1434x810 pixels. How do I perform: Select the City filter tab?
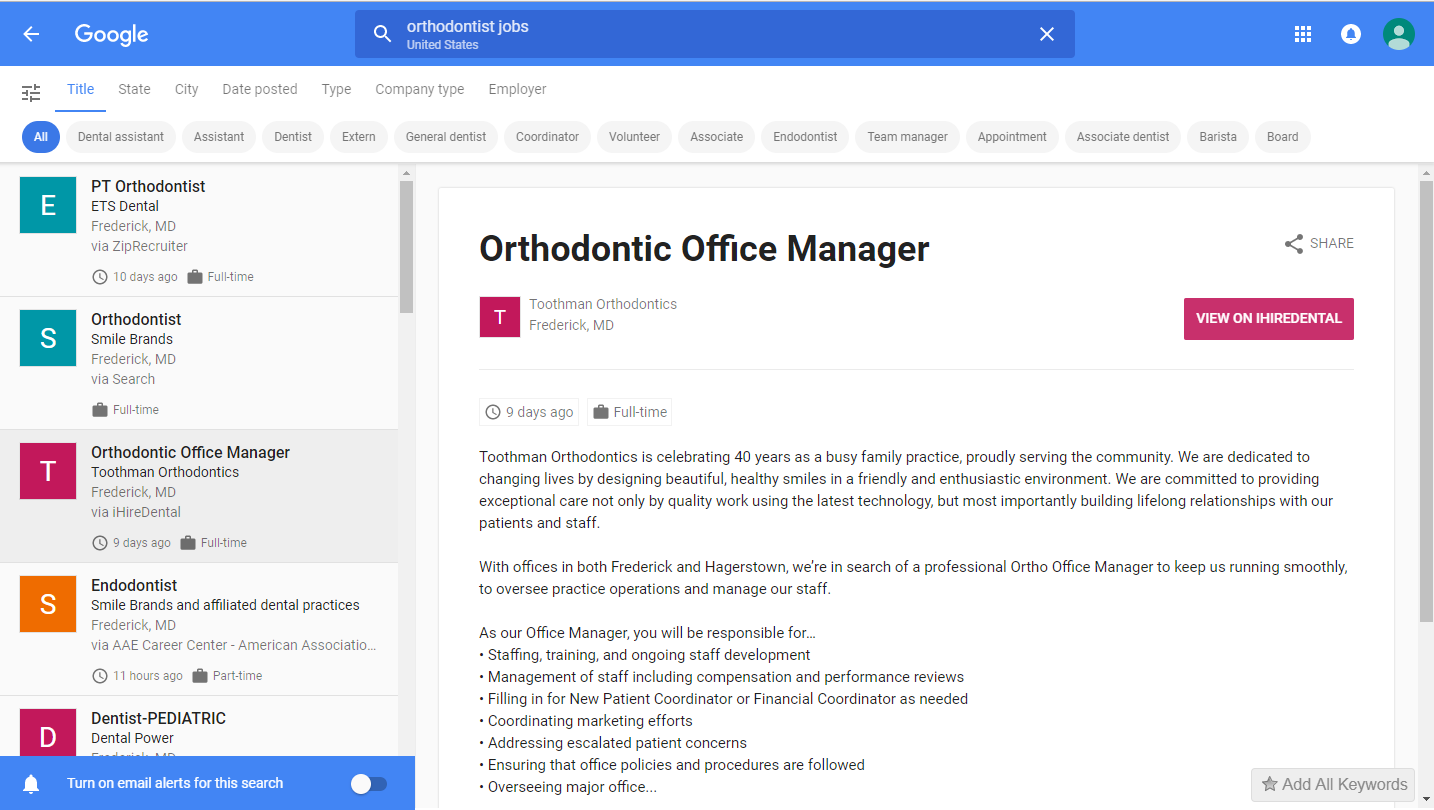tap(187, 89)
